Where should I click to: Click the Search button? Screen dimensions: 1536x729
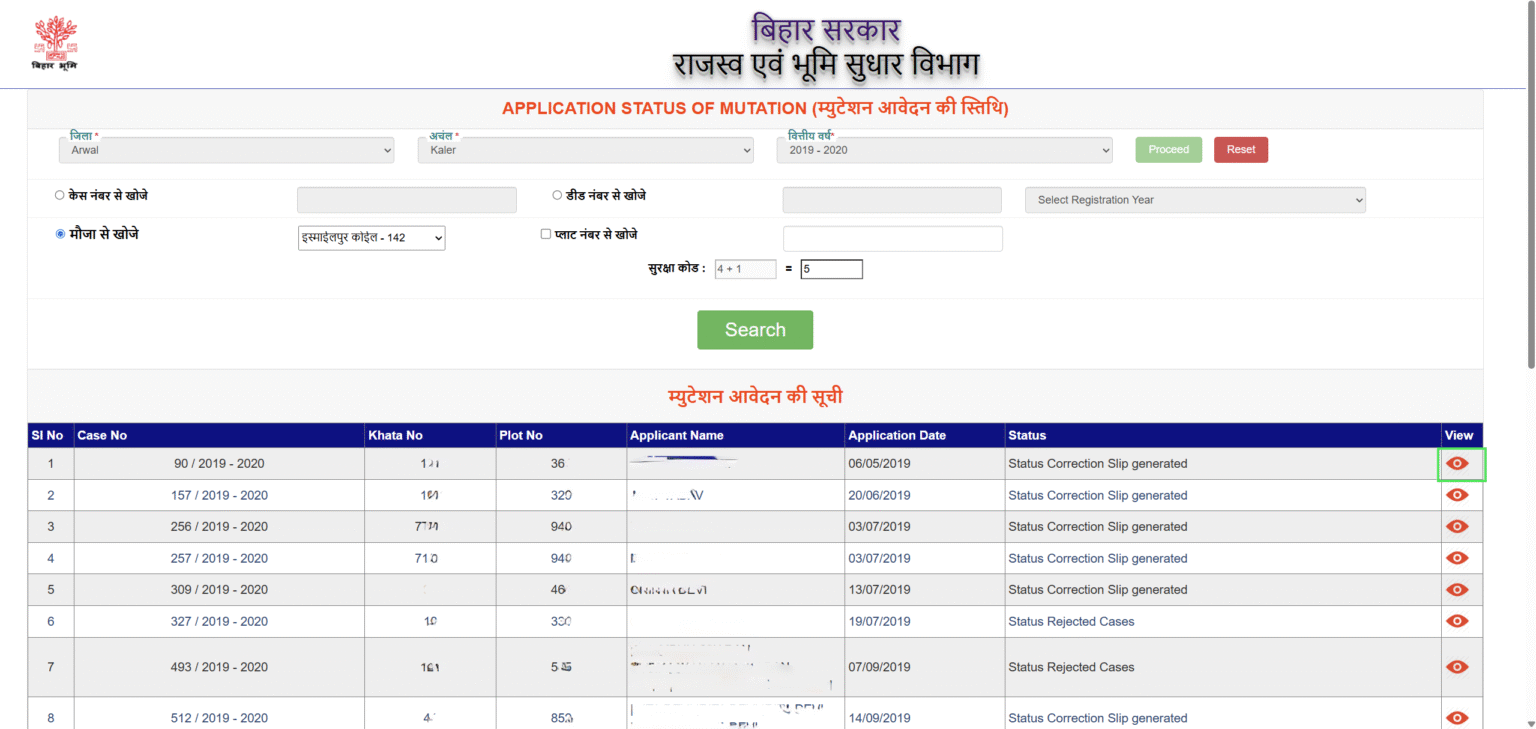pos(755,329)
